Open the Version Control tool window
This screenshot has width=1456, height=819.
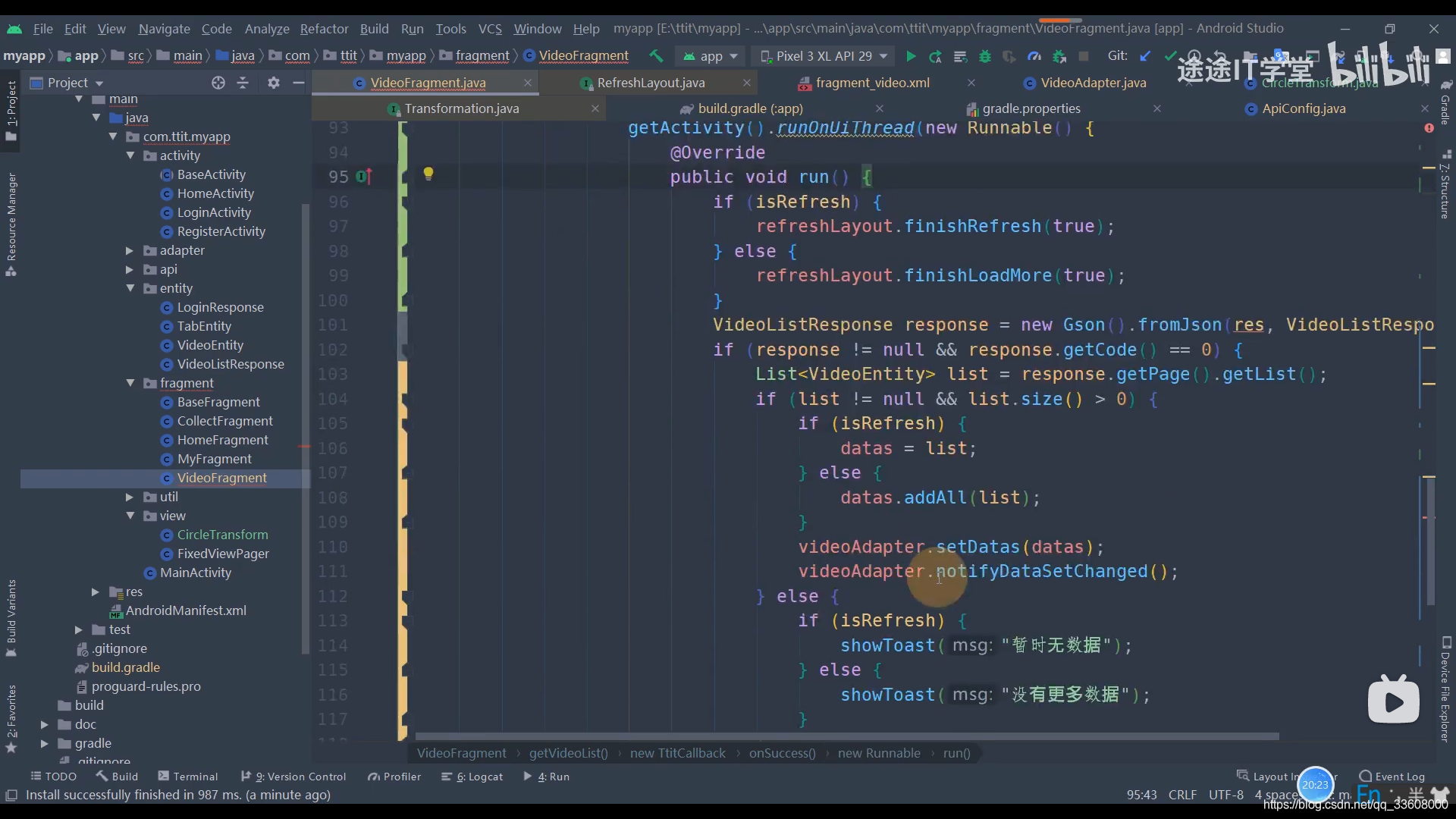point(293,777)
